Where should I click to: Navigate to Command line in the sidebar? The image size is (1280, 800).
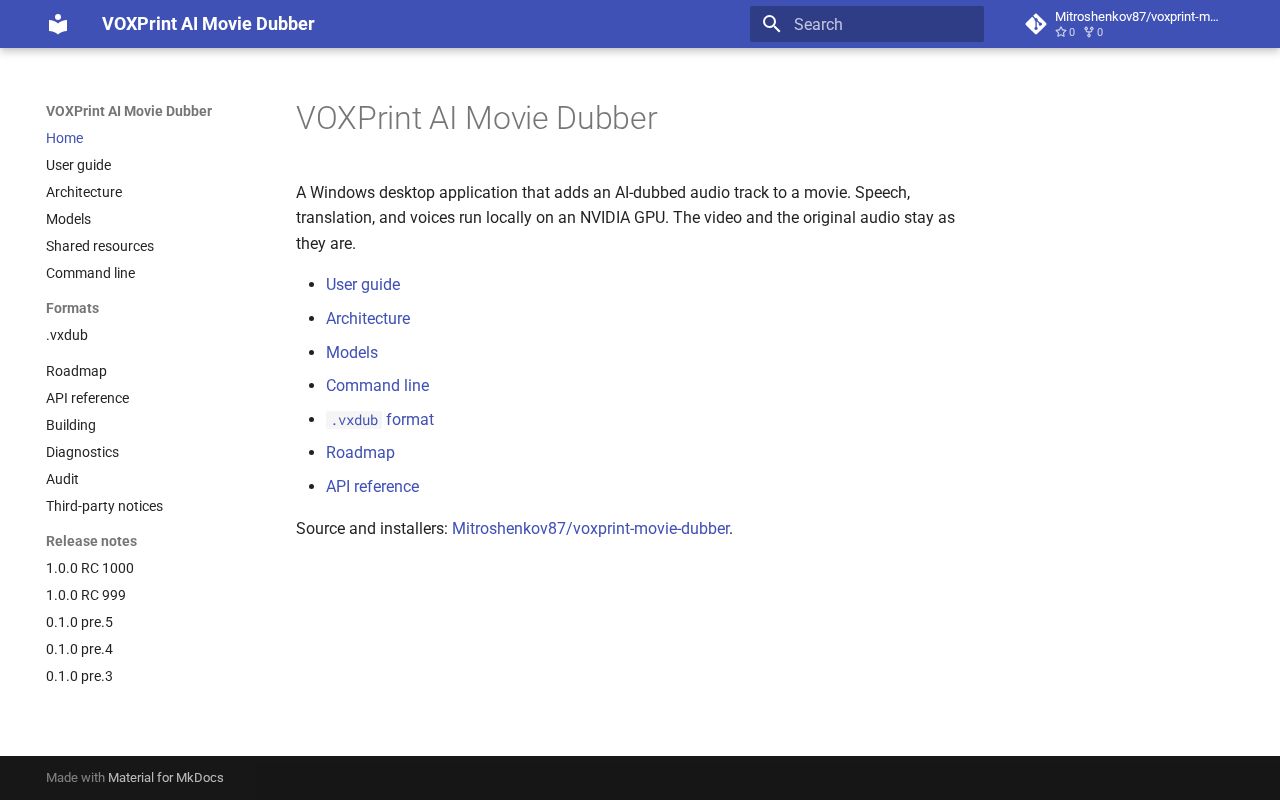point(90,273)
